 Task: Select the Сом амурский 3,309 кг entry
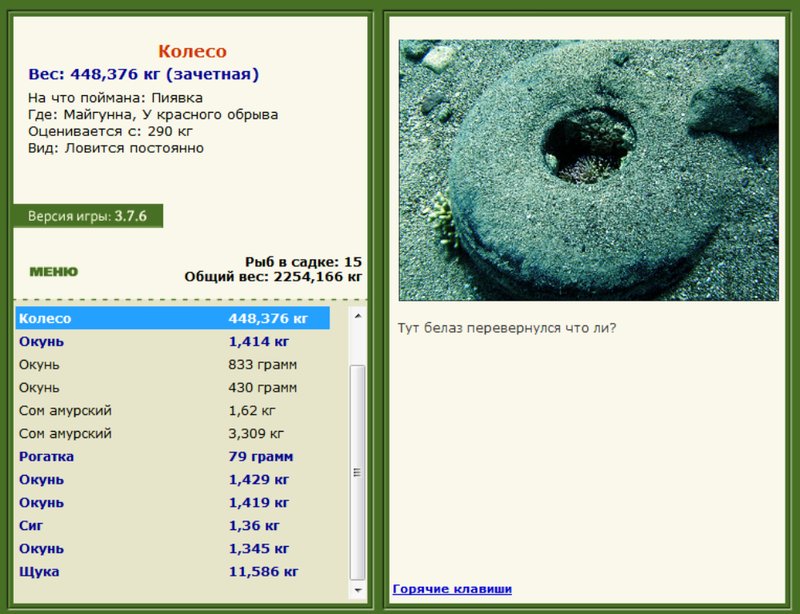(172, 433)
